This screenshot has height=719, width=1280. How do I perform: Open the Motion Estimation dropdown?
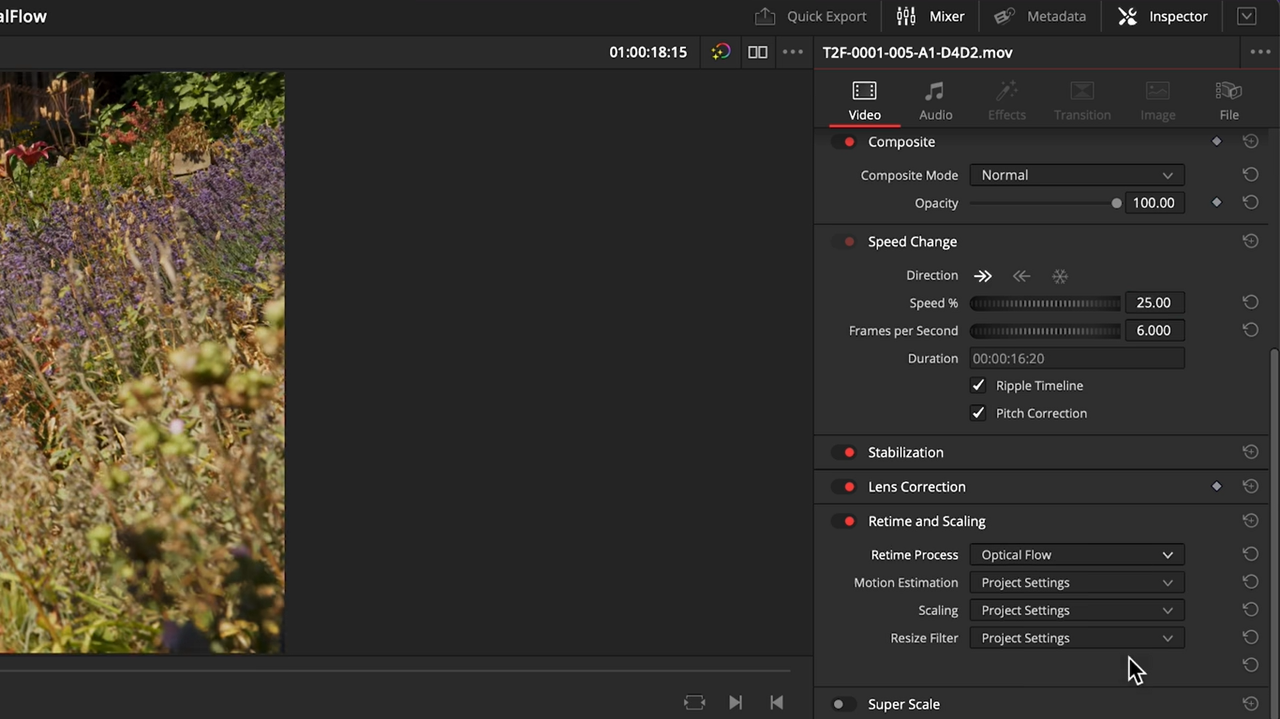click(x=1077, y=583)
